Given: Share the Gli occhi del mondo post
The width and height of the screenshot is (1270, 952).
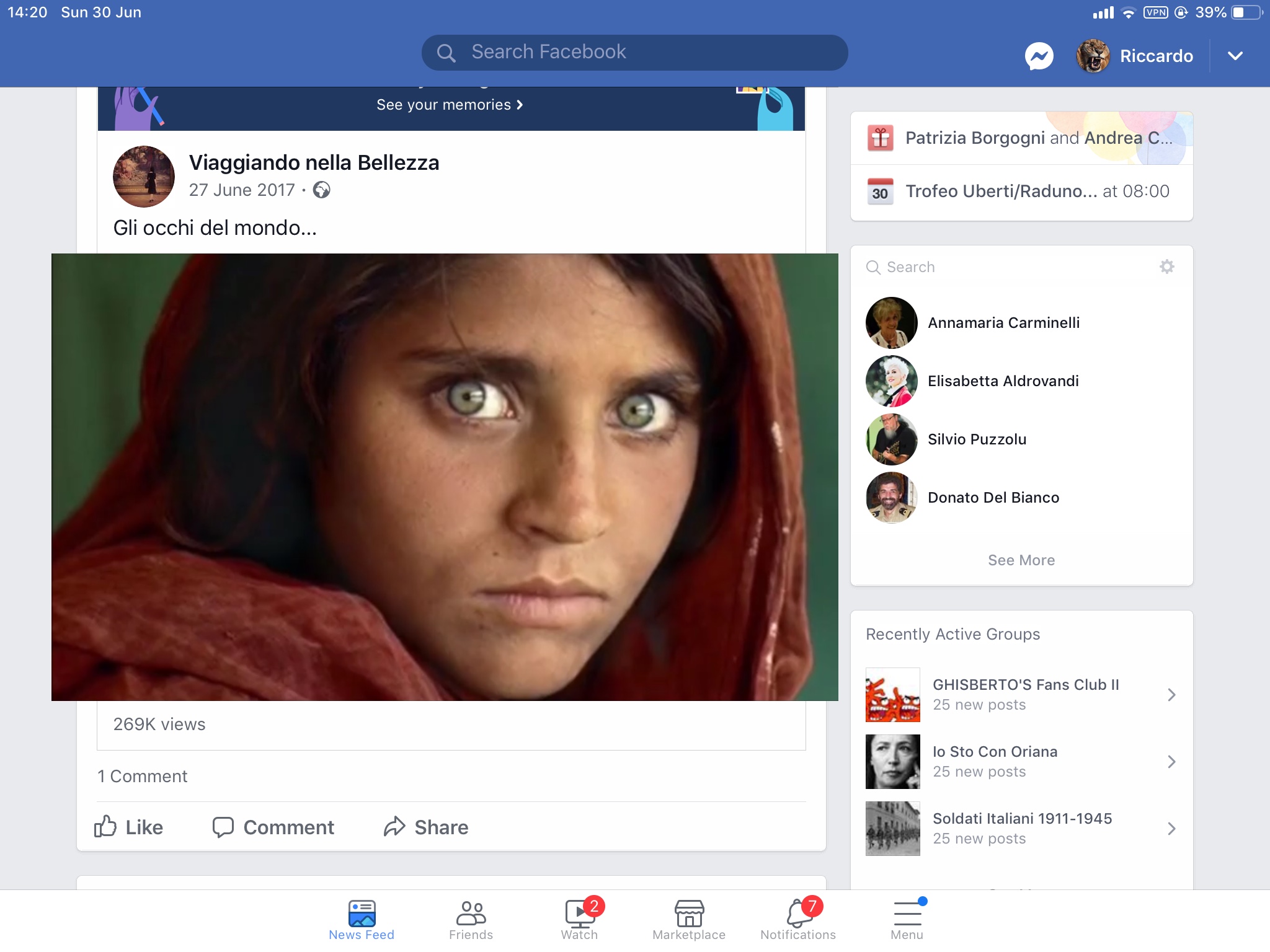Looking at the screenshot, I should [x=426, y=827].
